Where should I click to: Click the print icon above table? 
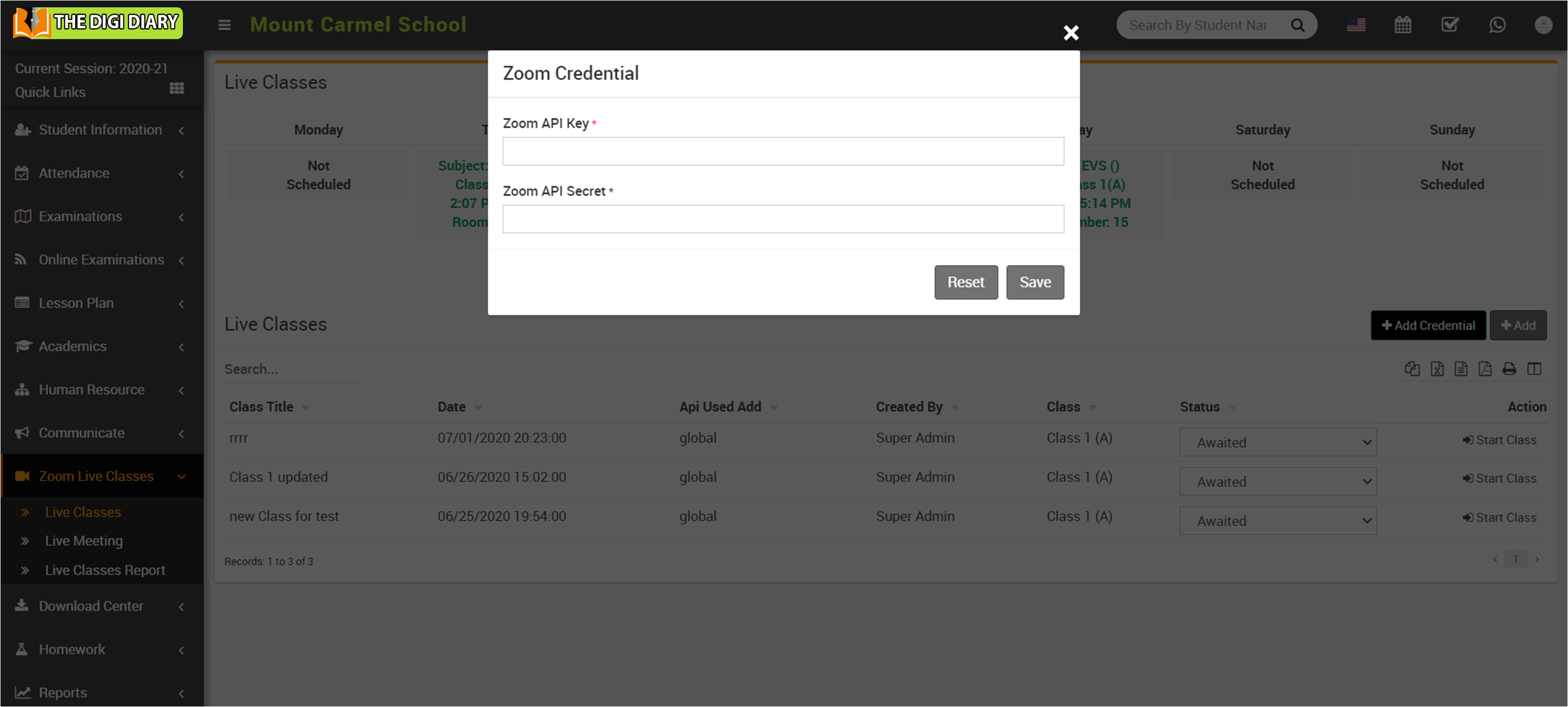click(1509, 369)
